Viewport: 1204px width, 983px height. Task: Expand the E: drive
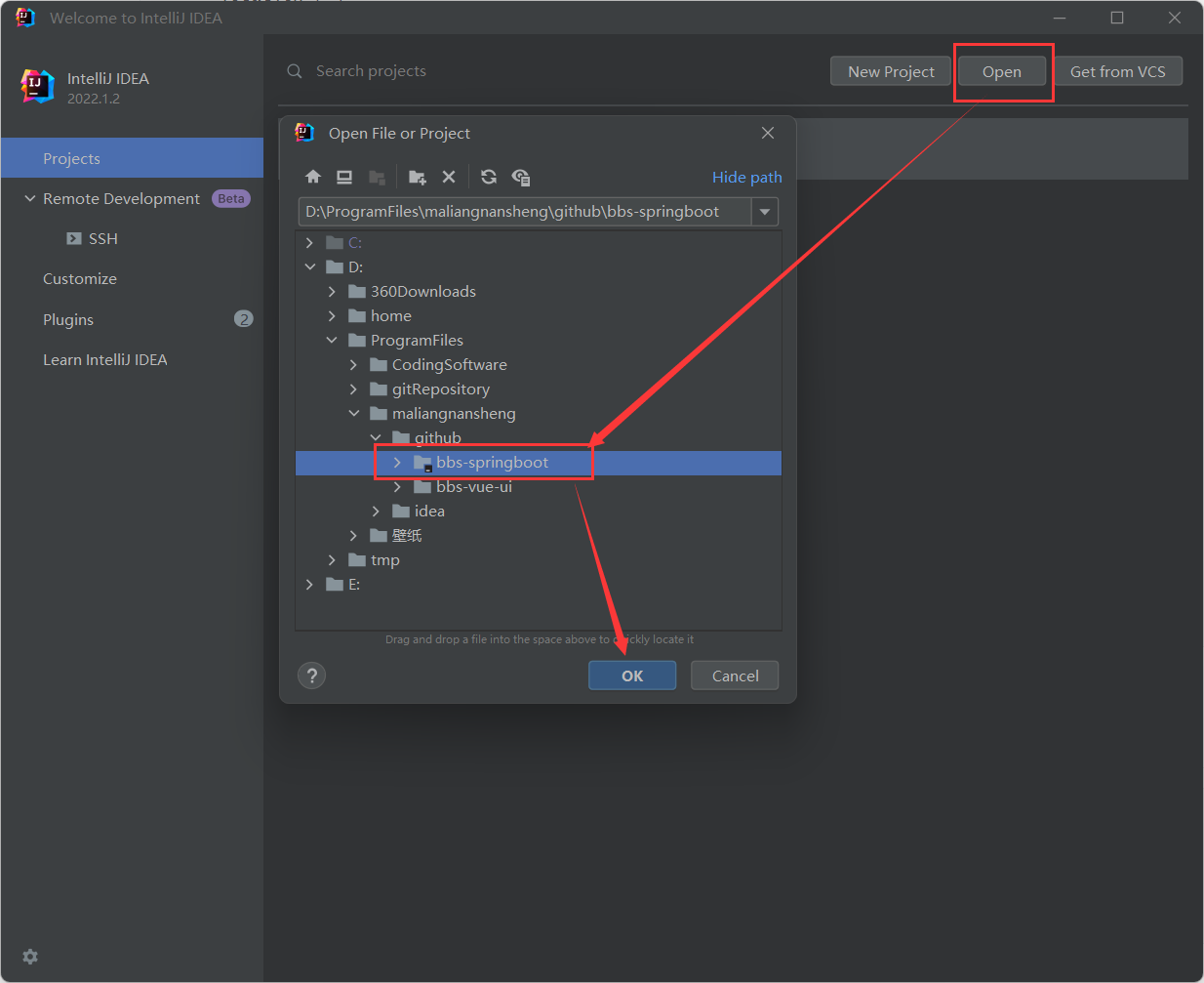[x=309, y=585]
